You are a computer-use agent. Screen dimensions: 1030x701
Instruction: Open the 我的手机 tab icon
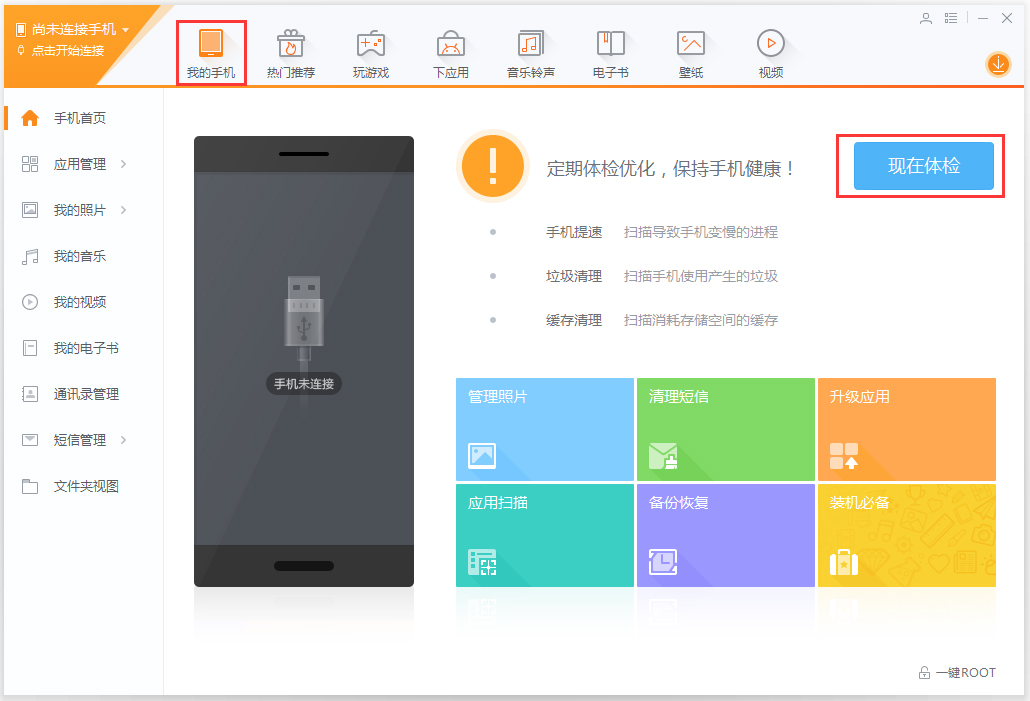211,43
